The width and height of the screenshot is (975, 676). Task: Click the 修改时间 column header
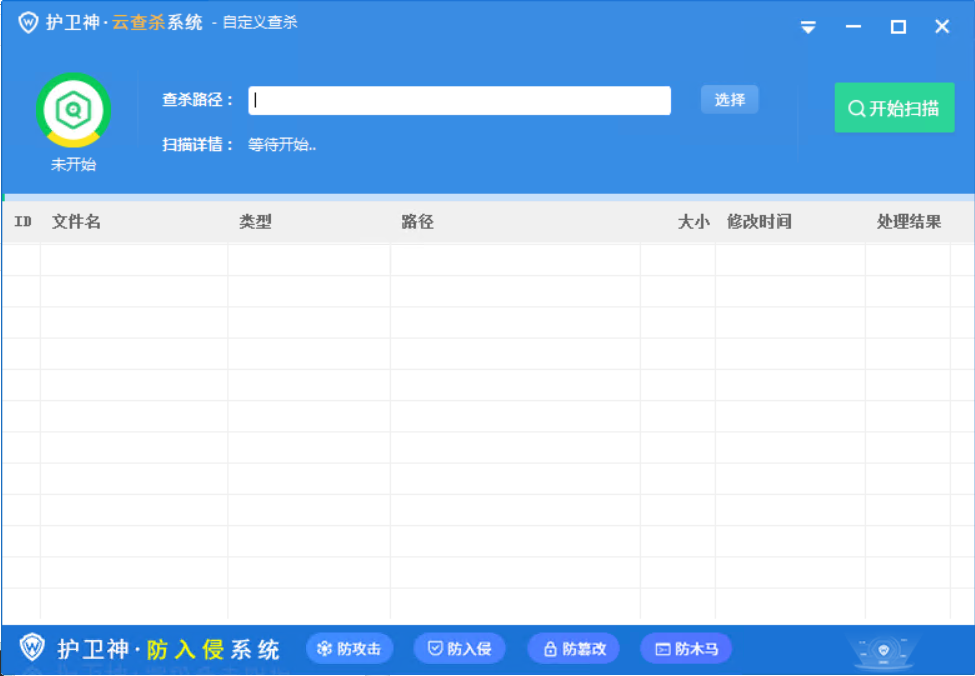click(x=758, y=222)
